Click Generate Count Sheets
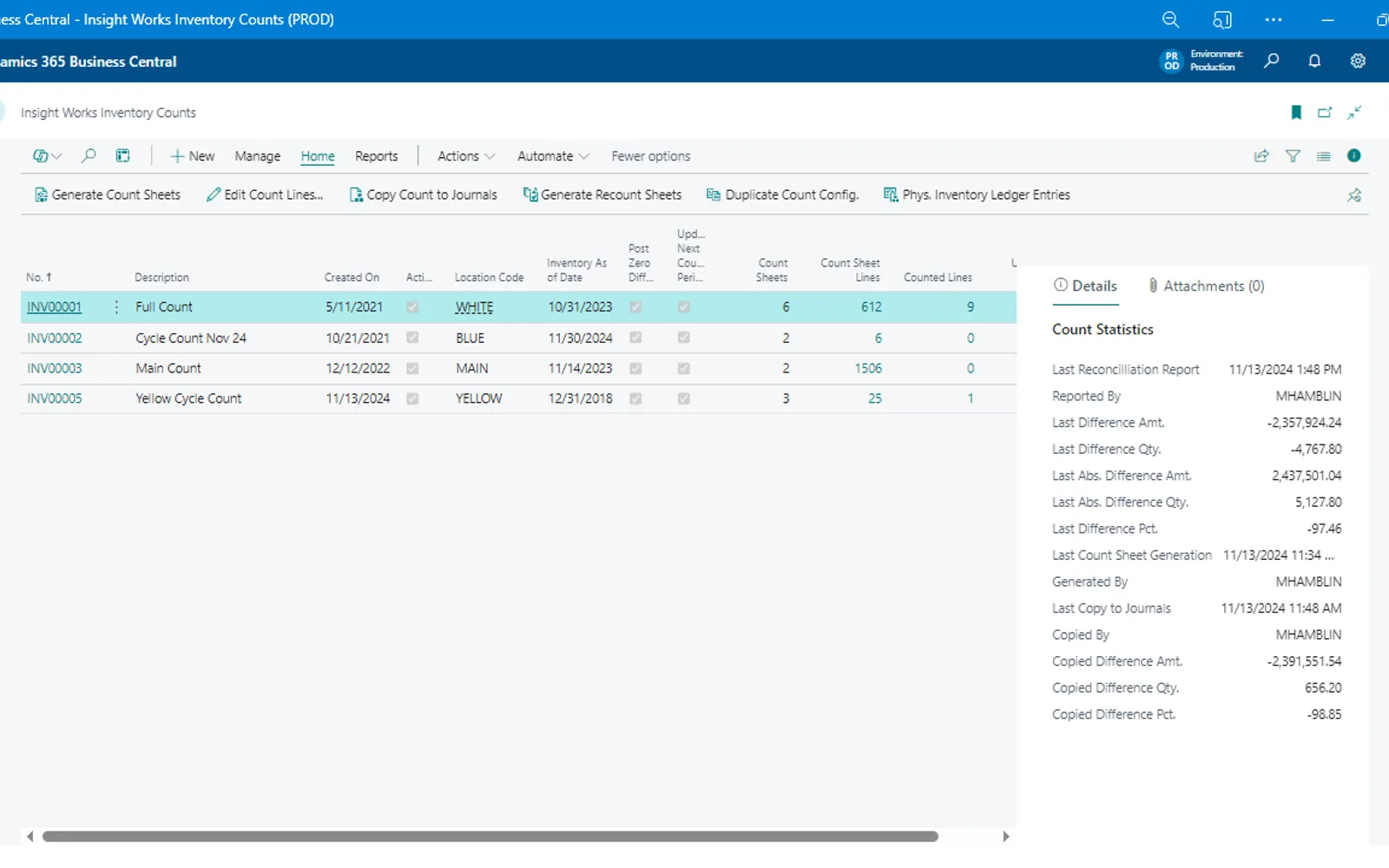The image size is (1389, 868). click(108, 194)
